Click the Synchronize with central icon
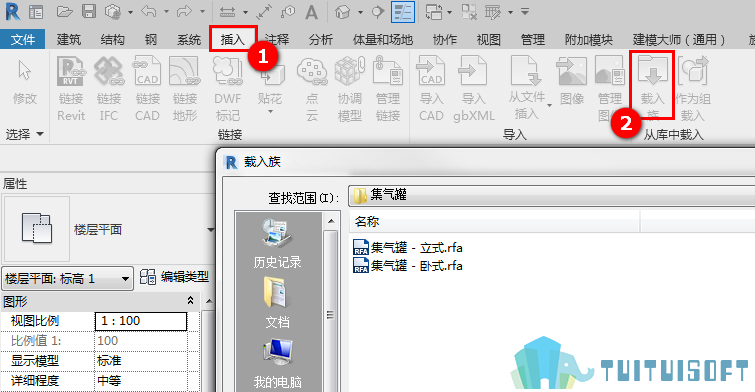 click(x=113, y=12)
